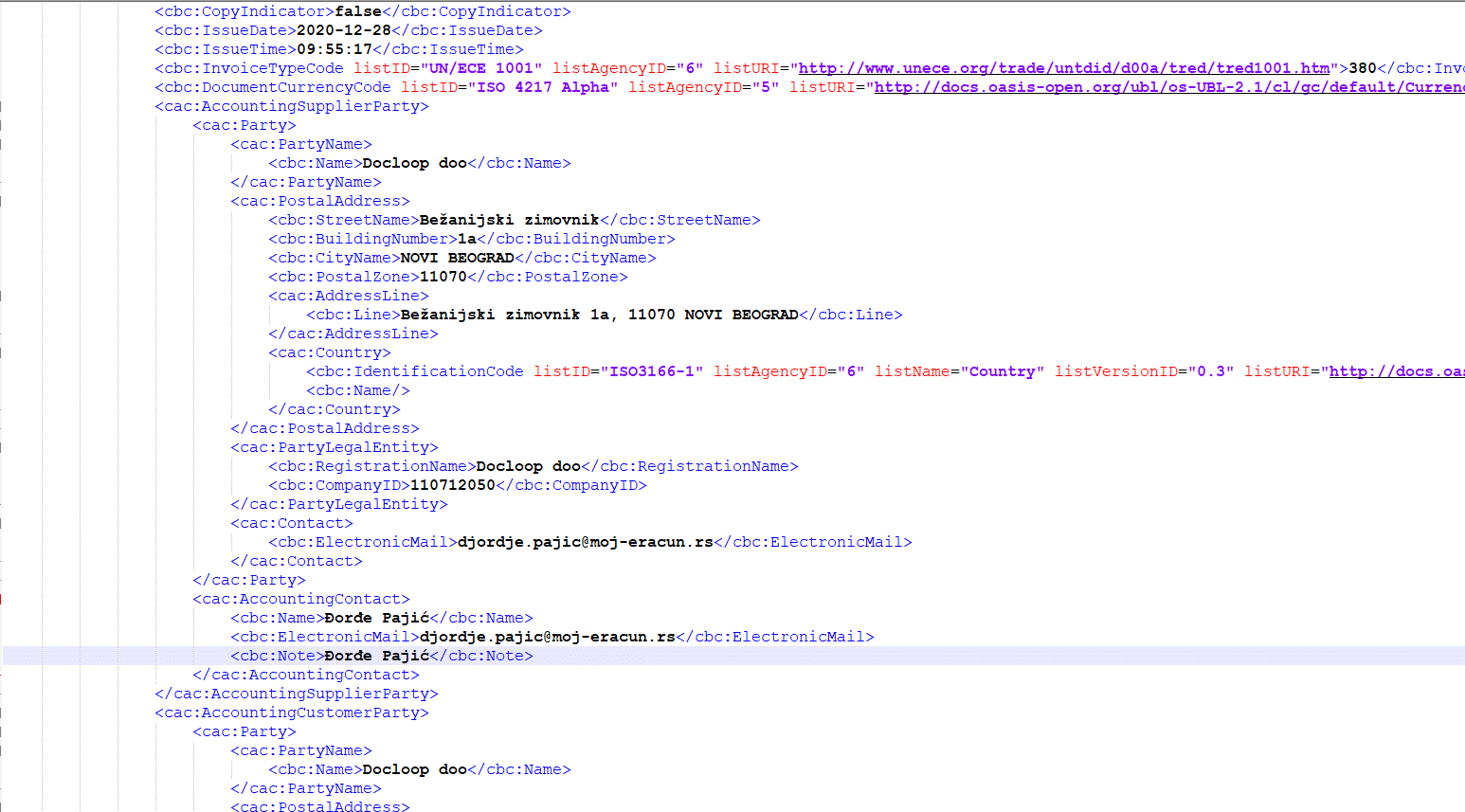1465x812 pixels.
Task: Click the opening cac:AccountingCustomerParty tag
Action: (x=292, y=713)
